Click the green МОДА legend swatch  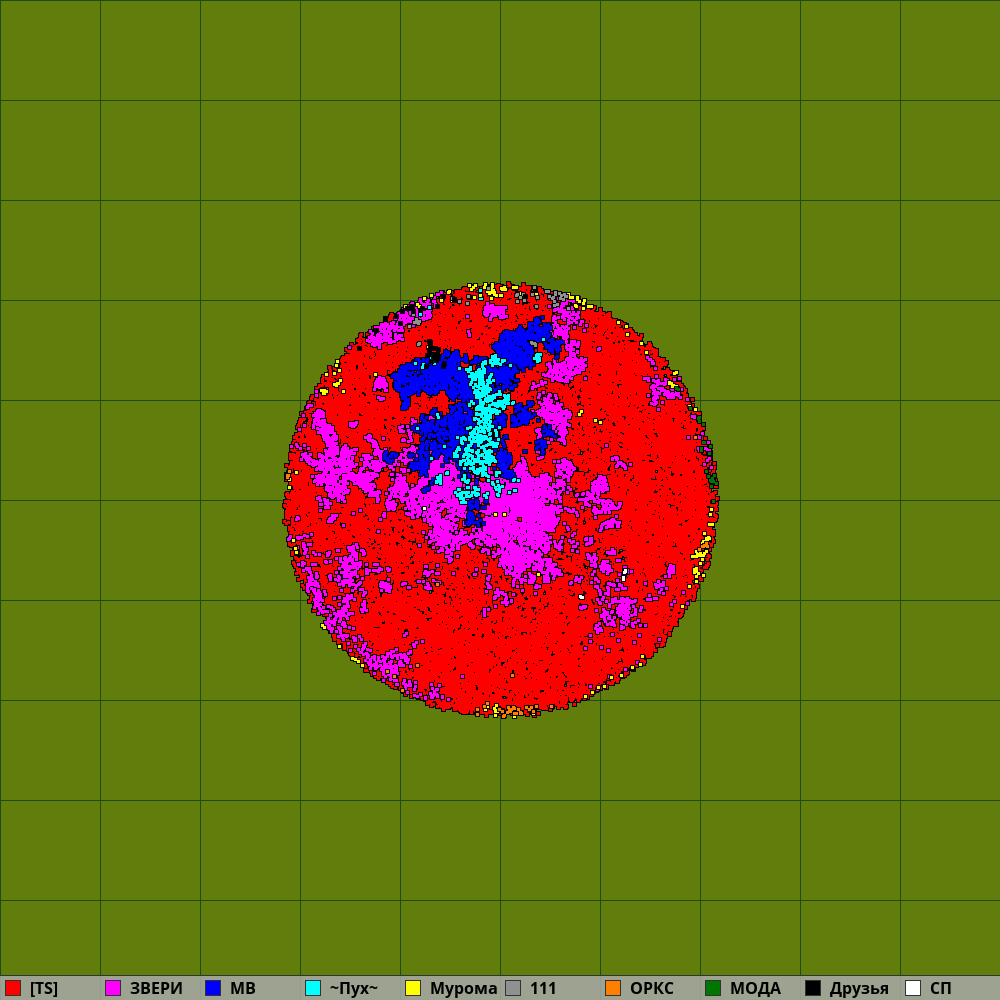[713, 988]
